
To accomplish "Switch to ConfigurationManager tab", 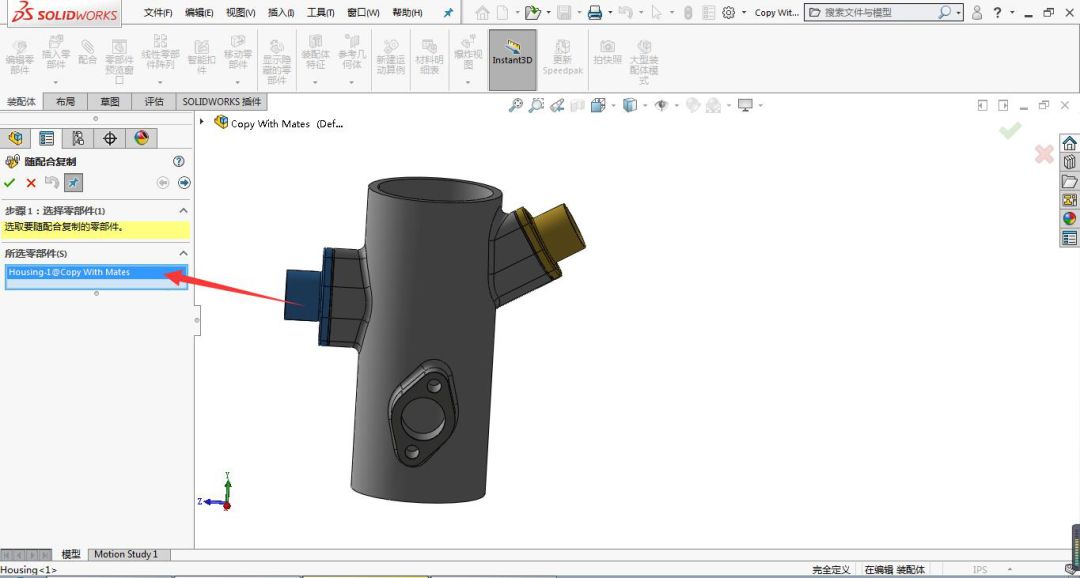I will click(x=78, y=138).
